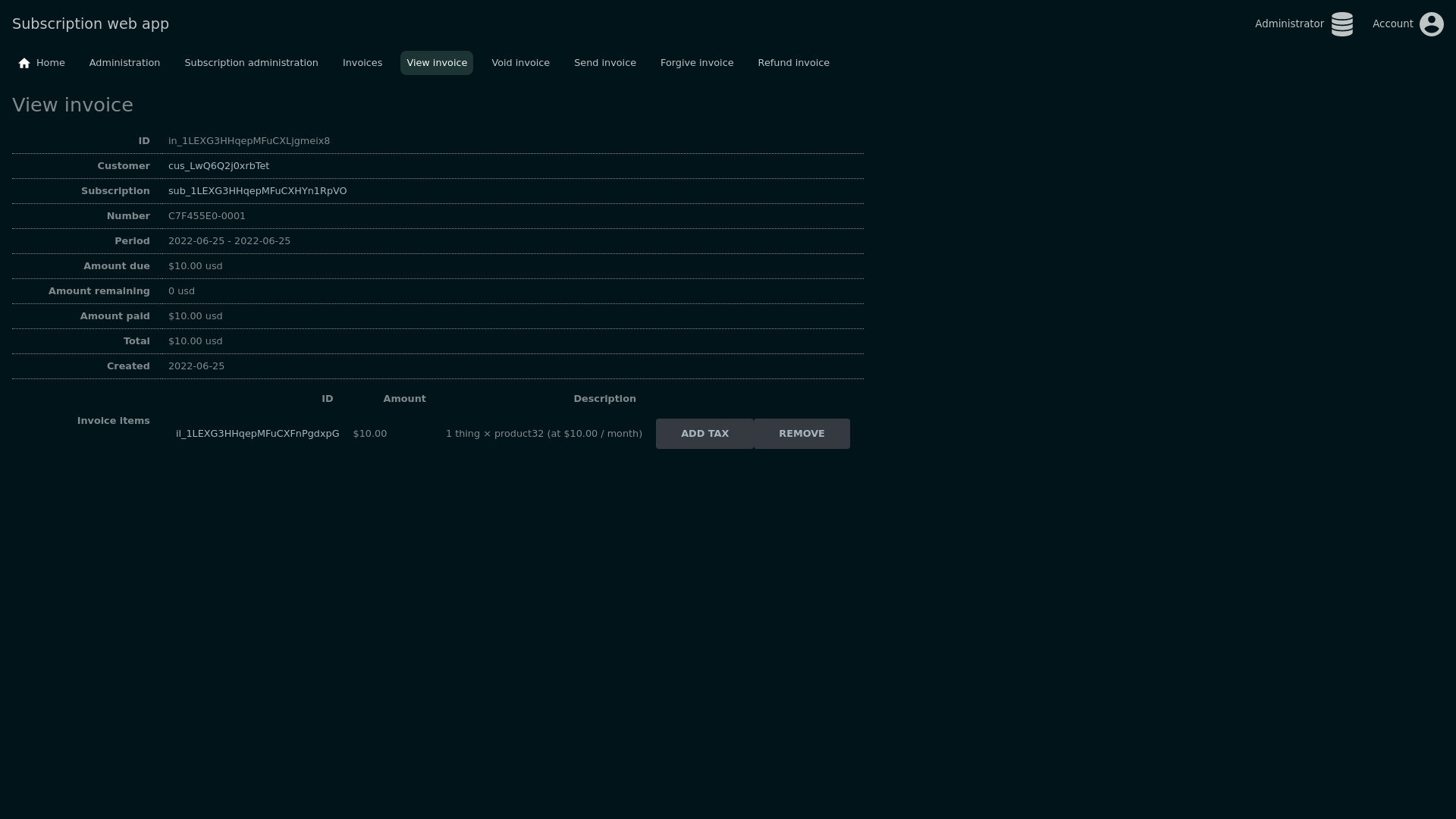This screenshot has width=1456, height=819.
Task: Go to Refund invoice
Action: coord(793,63)
